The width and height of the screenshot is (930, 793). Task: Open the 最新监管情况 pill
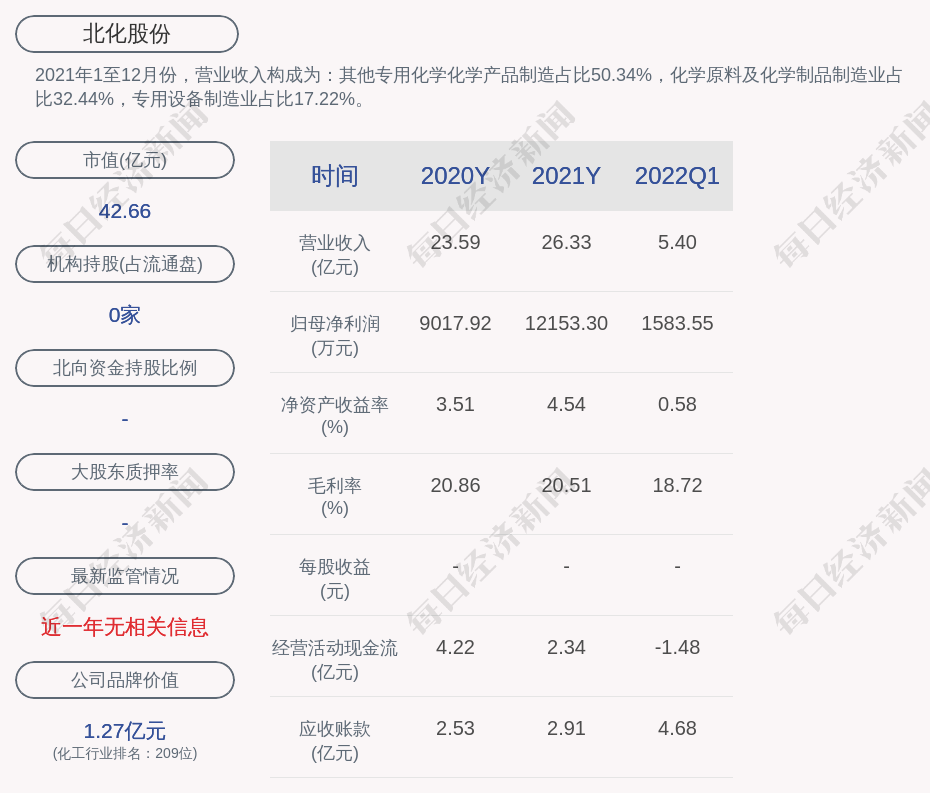click(x=125, y=576)
